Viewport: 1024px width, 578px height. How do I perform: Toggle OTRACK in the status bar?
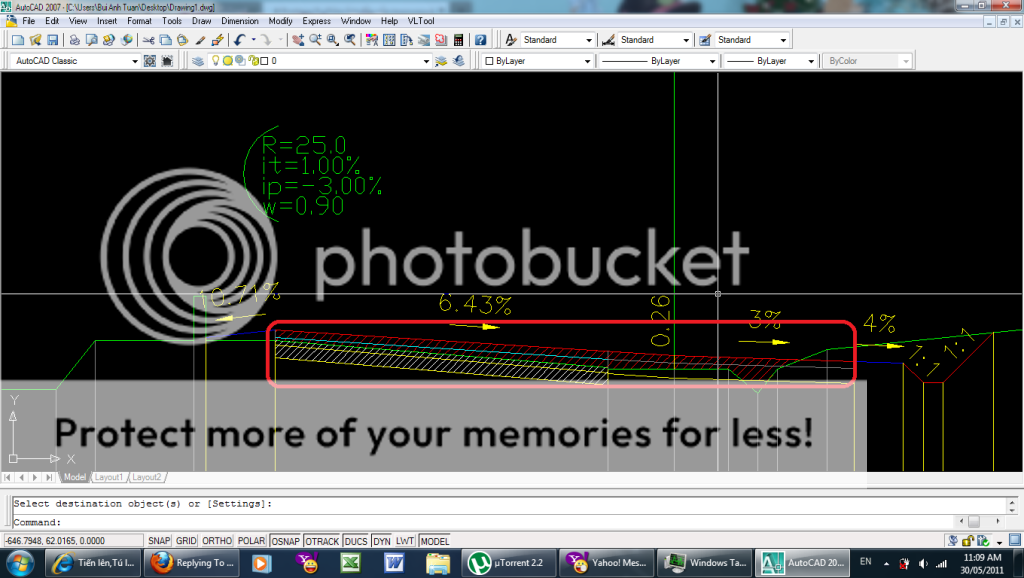pyautogui.click(x=322, y=541)
